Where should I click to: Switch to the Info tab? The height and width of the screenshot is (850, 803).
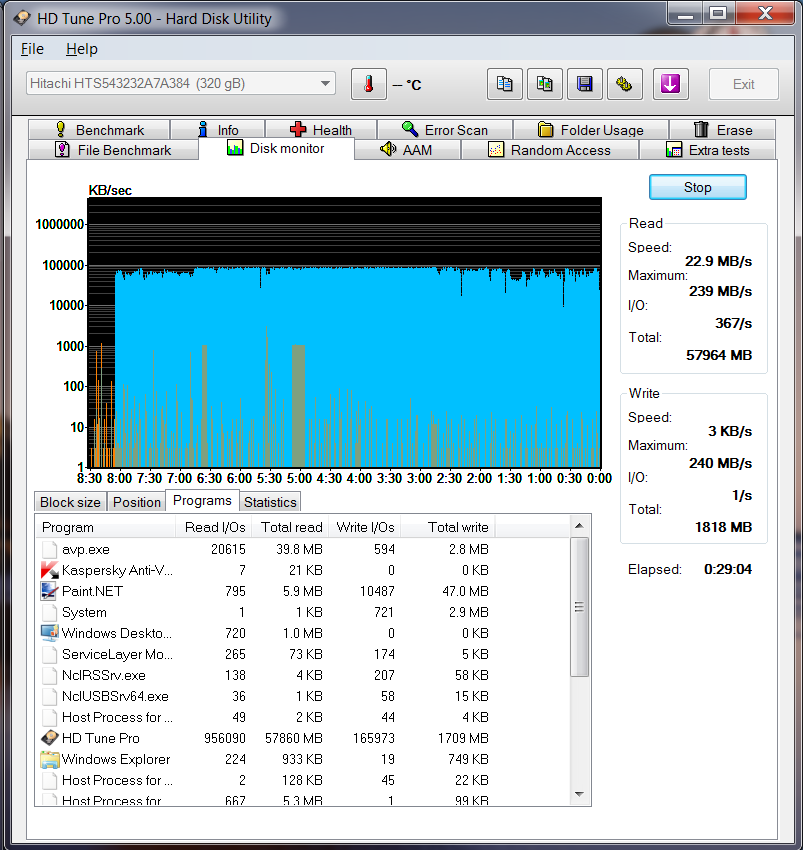[x=218, y=130]
